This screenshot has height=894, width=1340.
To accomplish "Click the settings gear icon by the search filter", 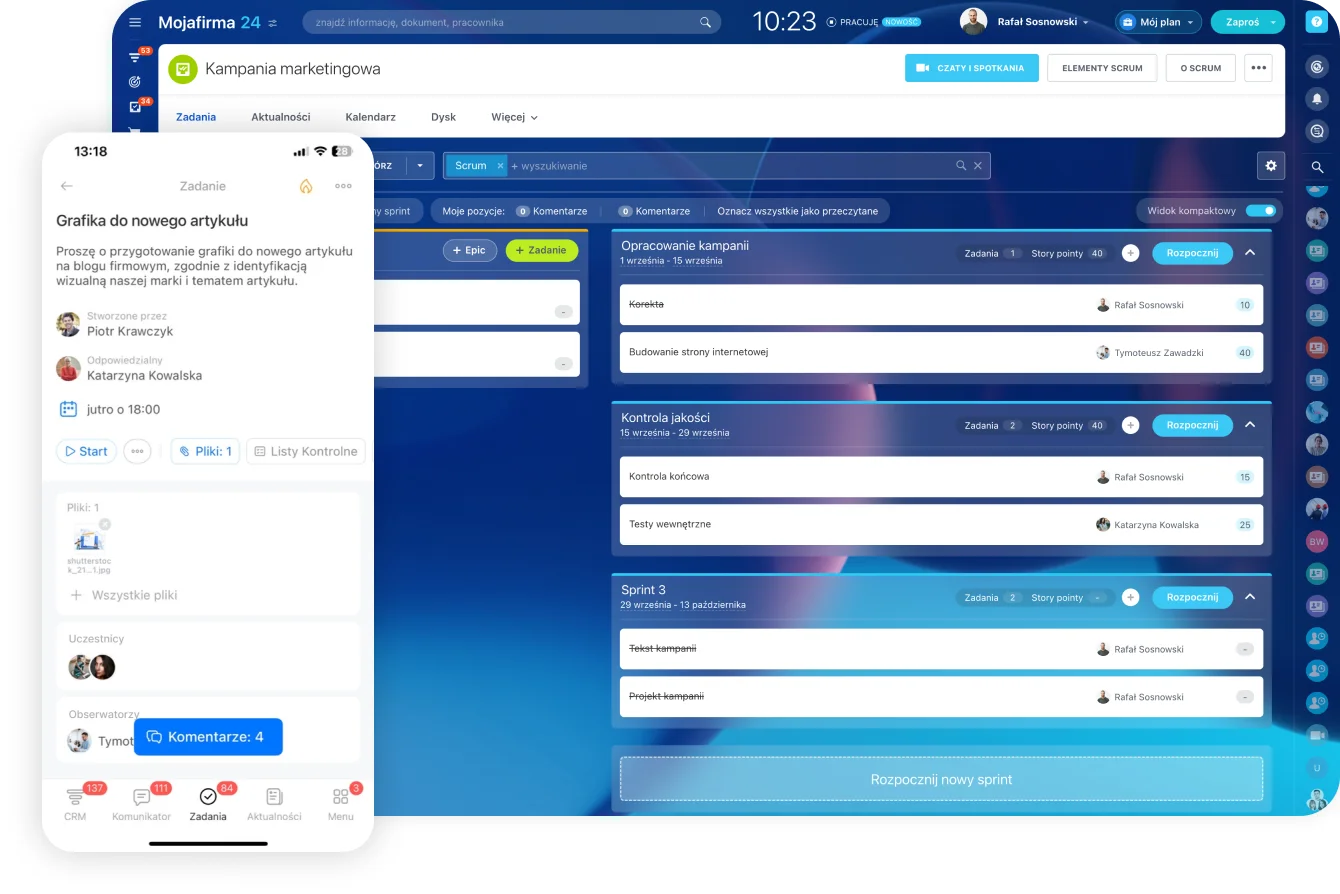I will click(1270, 166).
